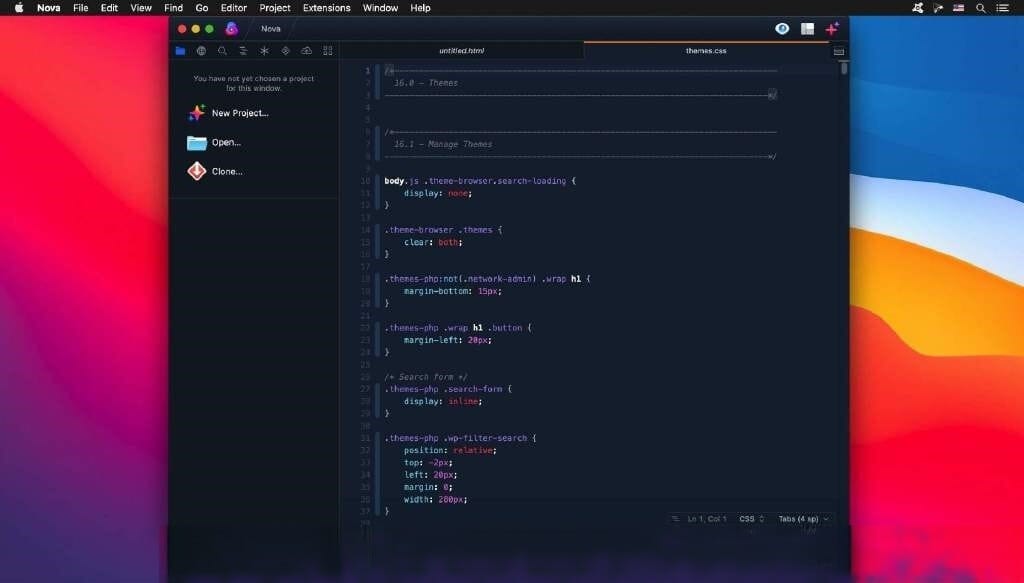Image resolution: width=1024 pixels, height=583 pixels.
Task: Open the Remote globe sidebar icon
Action: (201, 51)
